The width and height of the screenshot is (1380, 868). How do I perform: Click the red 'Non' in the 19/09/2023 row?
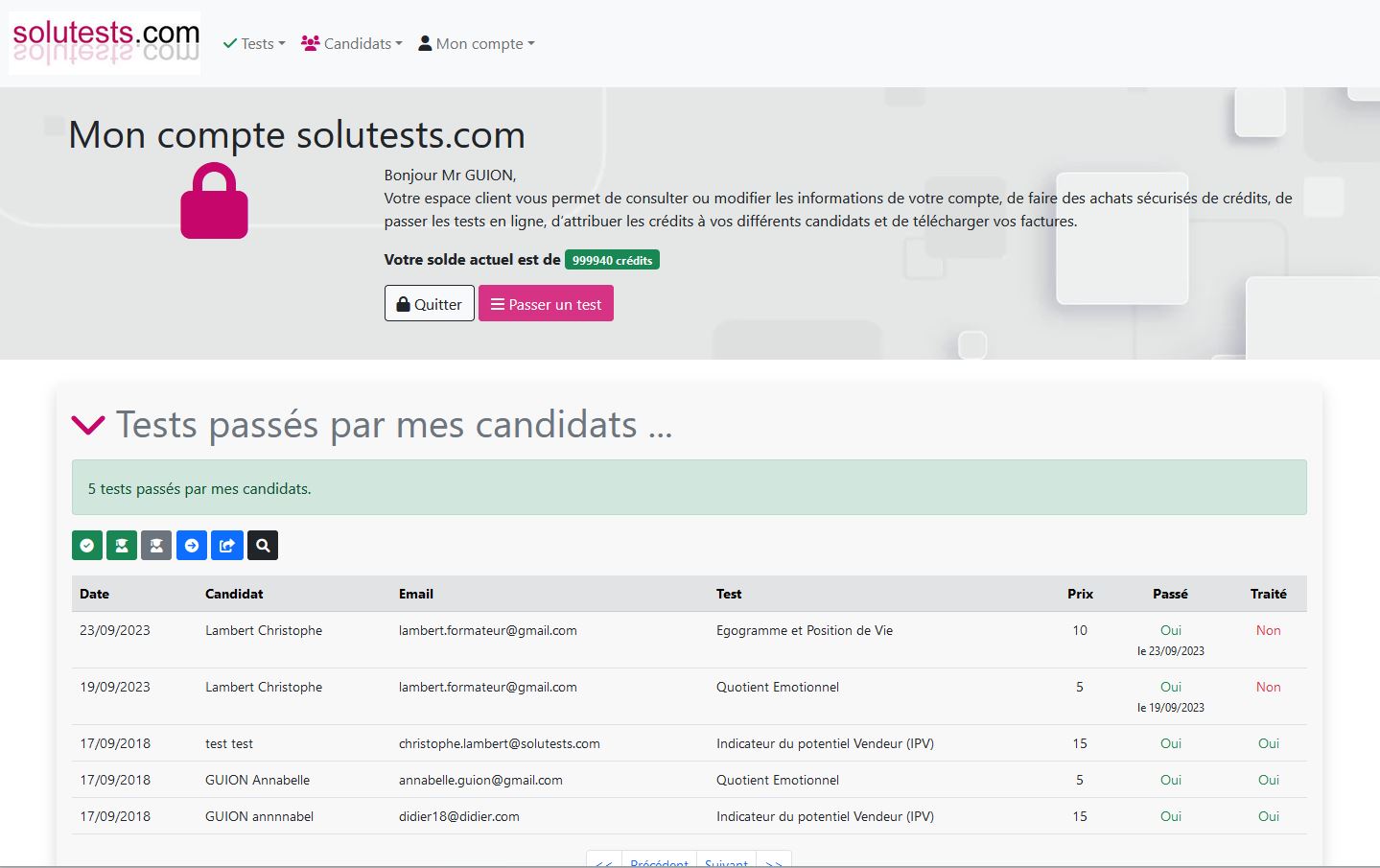point(1268,687)
